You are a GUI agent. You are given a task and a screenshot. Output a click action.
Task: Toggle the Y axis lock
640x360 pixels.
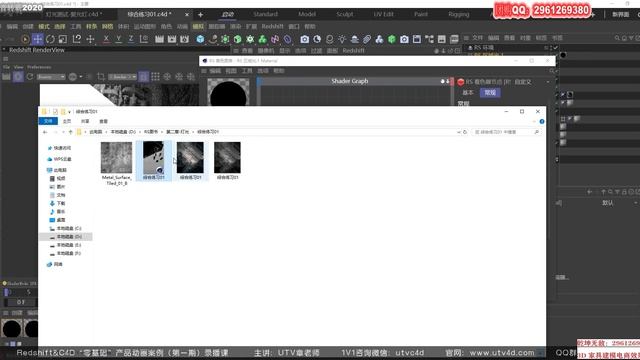(118, 39)
